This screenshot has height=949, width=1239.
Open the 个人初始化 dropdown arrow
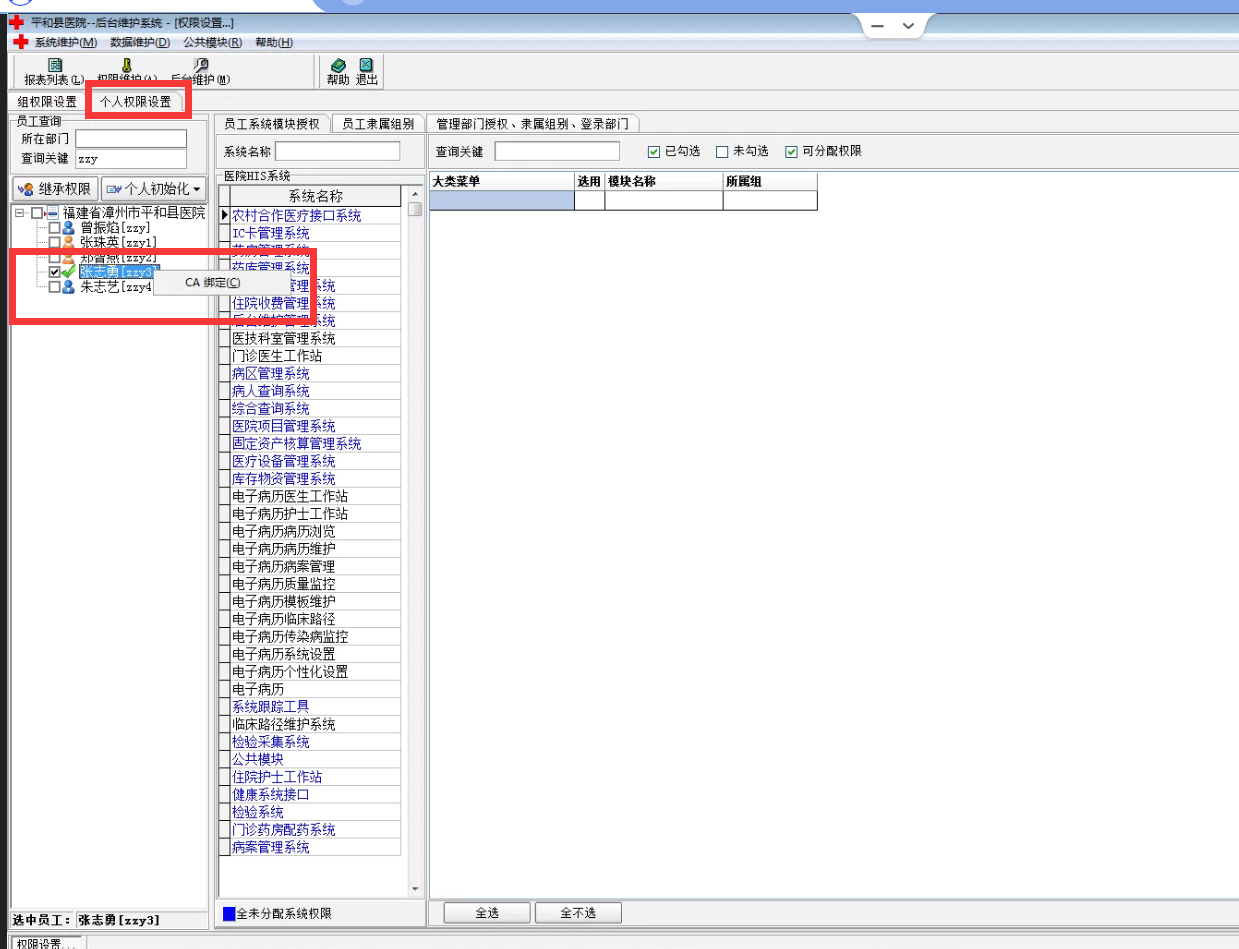point(198,189)
